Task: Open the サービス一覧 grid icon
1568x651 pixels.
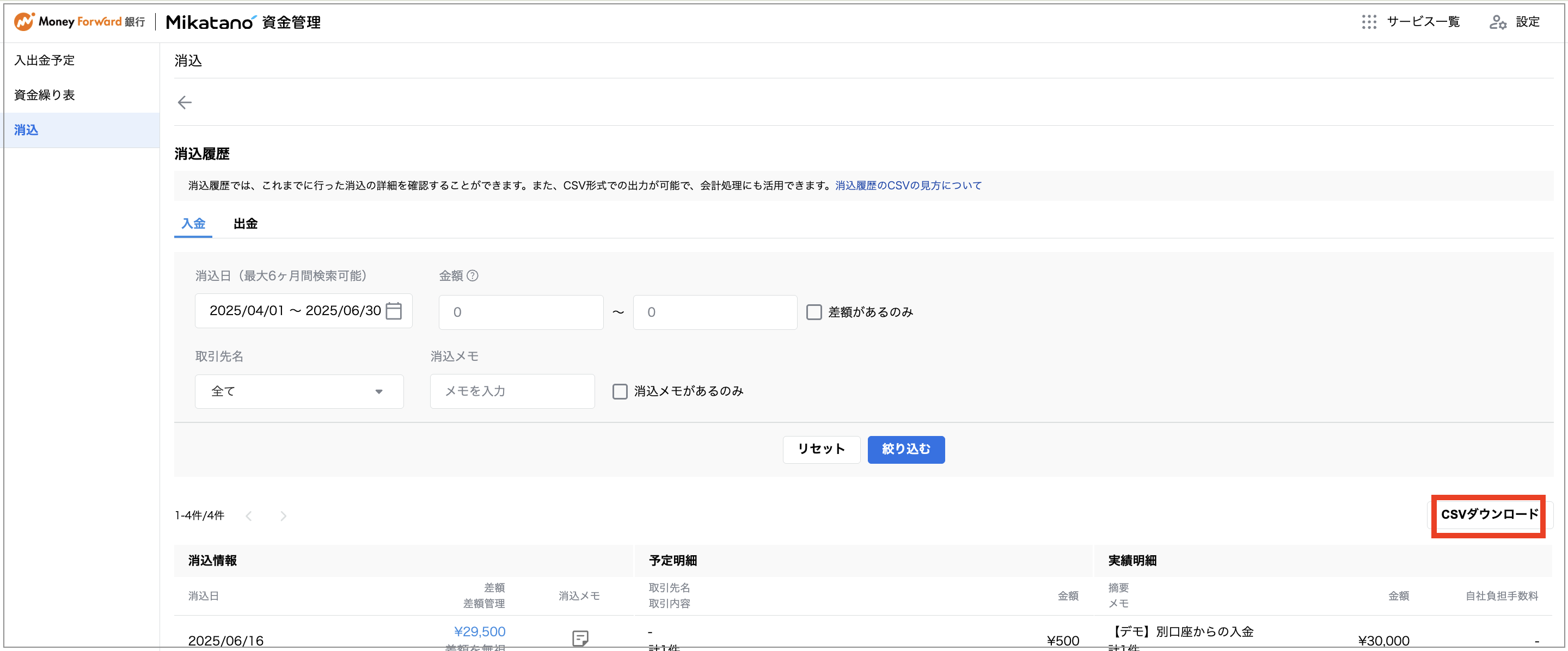Action: coord(1369,22)
